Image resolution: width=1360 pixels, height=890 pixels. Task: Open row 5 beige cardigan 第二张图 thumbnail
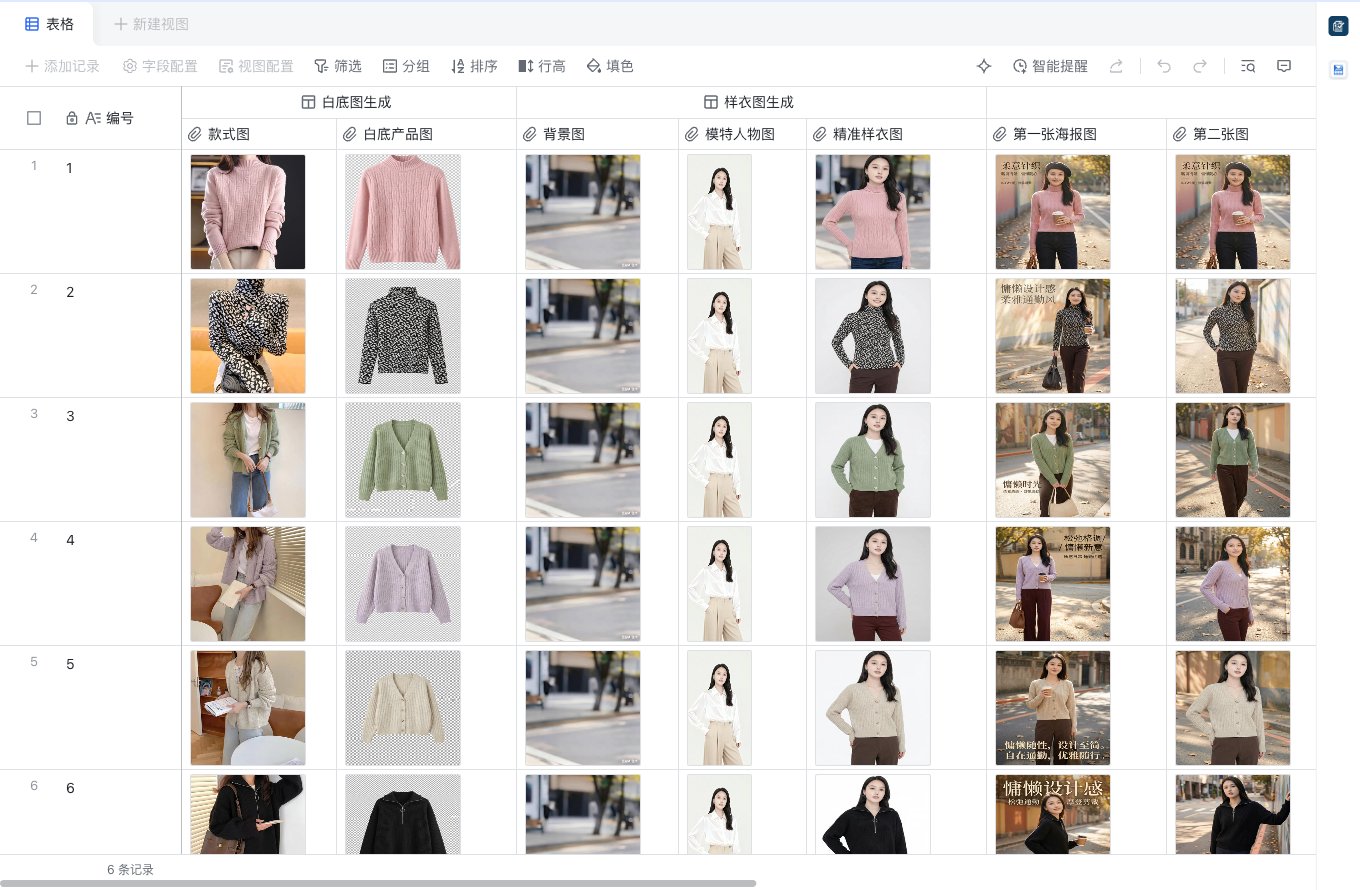[x=1233, y=708]
